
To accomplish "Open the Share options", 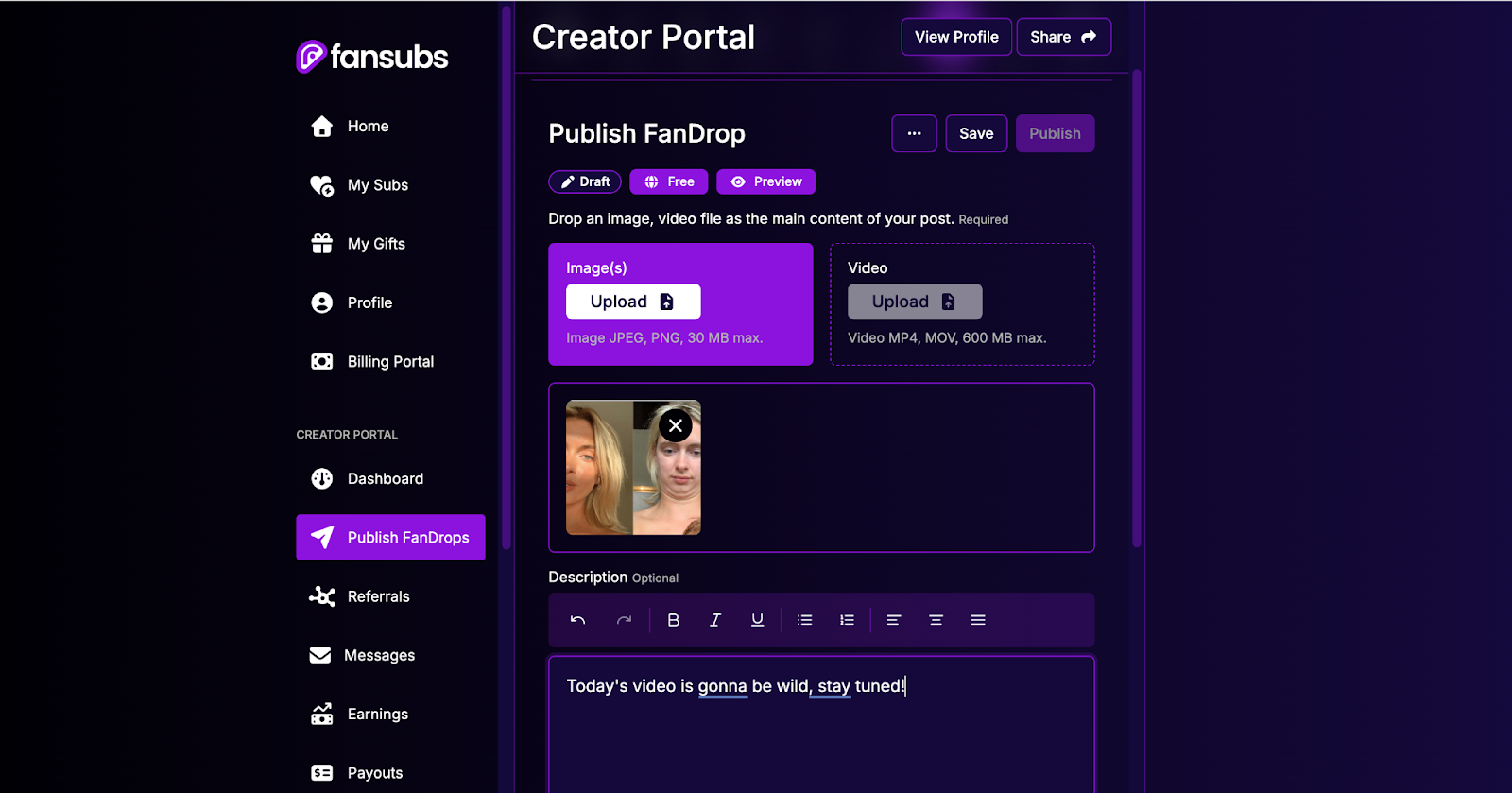I will (1063, 37).
